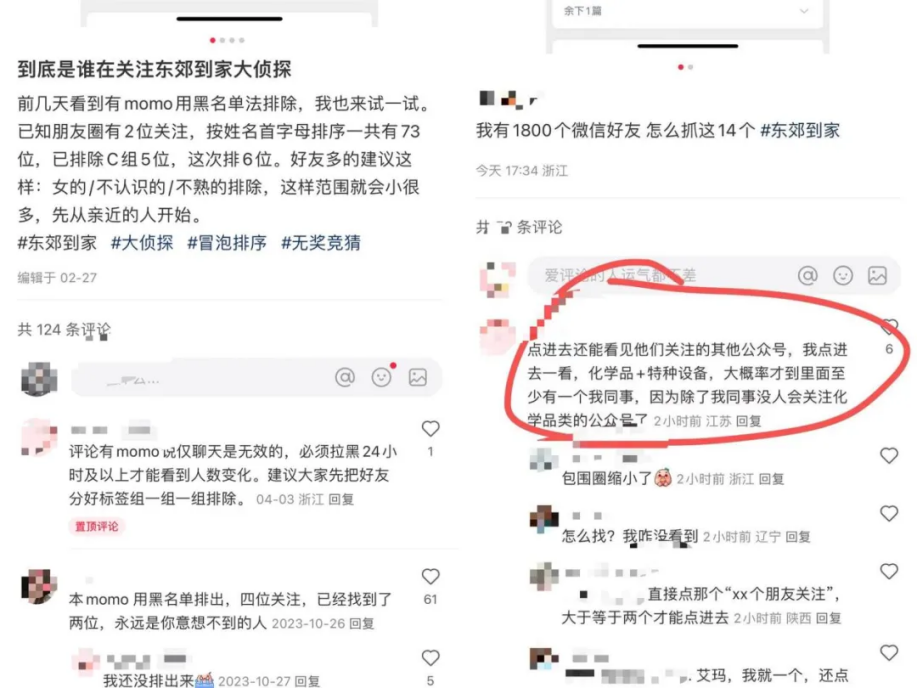Open emoji picker in right comment box
Viewport: 918px width, 688px height.
842,275
